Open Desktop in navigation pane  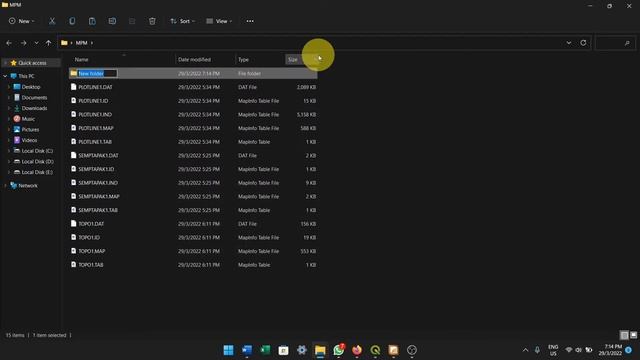coord(31,87)
